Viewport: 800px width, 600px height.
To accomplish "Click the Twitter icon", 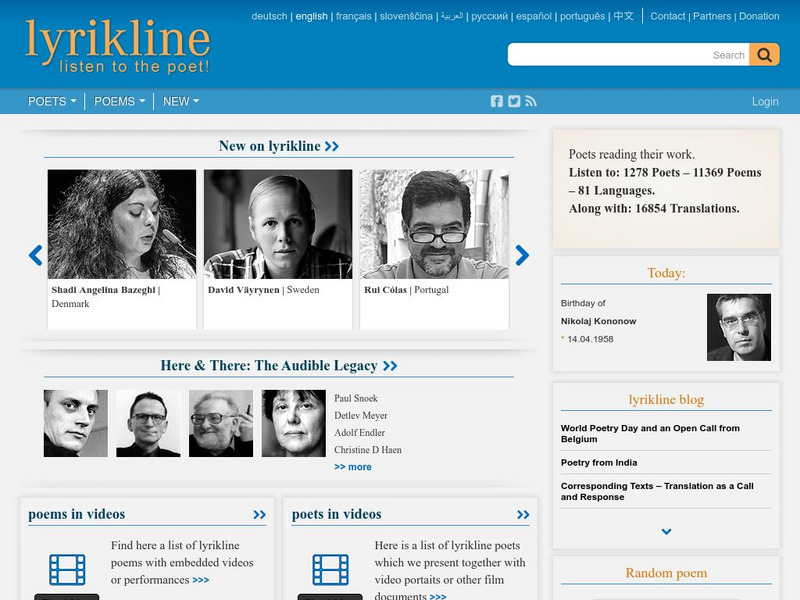I will [x=513, y=100].
